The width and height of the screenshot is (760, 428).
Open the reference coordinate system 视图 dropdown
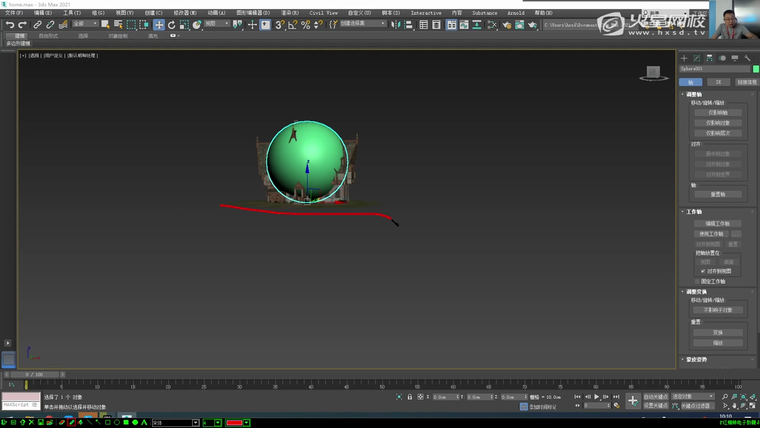coord(217,24)
